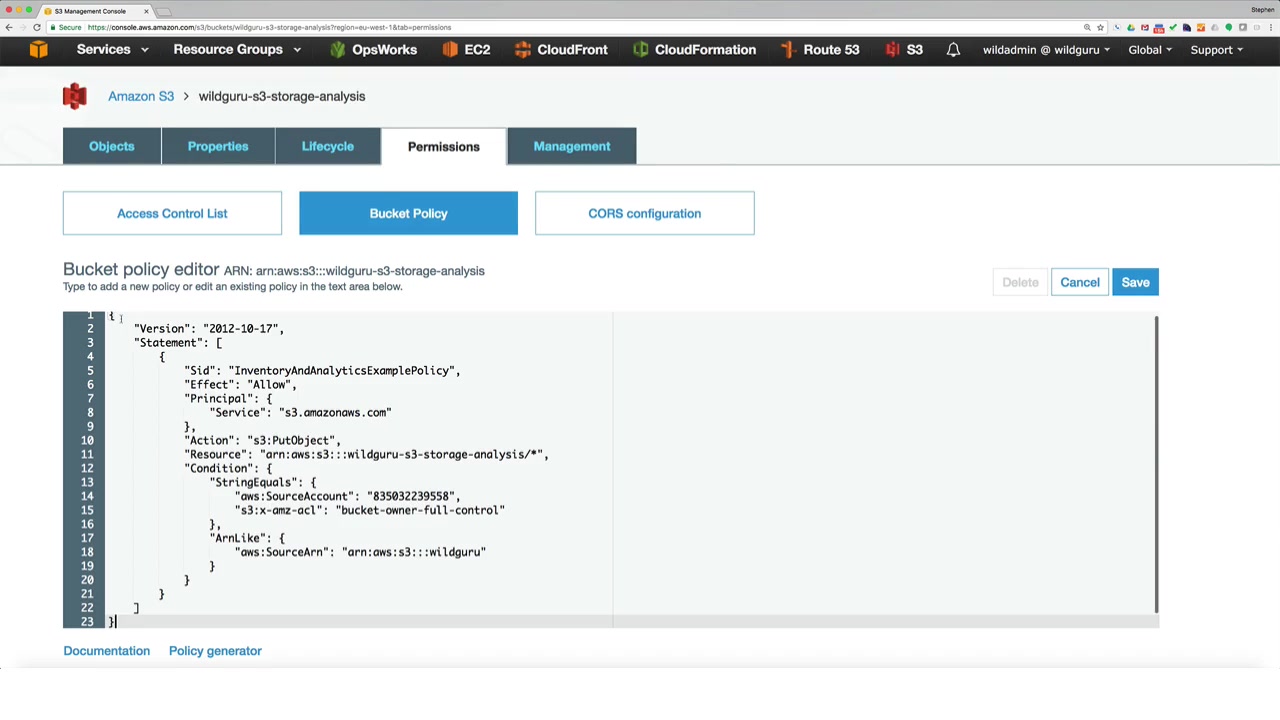This screenshot has height=720, width=1280.
Task: Cancel the bucket policy edit
Action: point(1080,282)
